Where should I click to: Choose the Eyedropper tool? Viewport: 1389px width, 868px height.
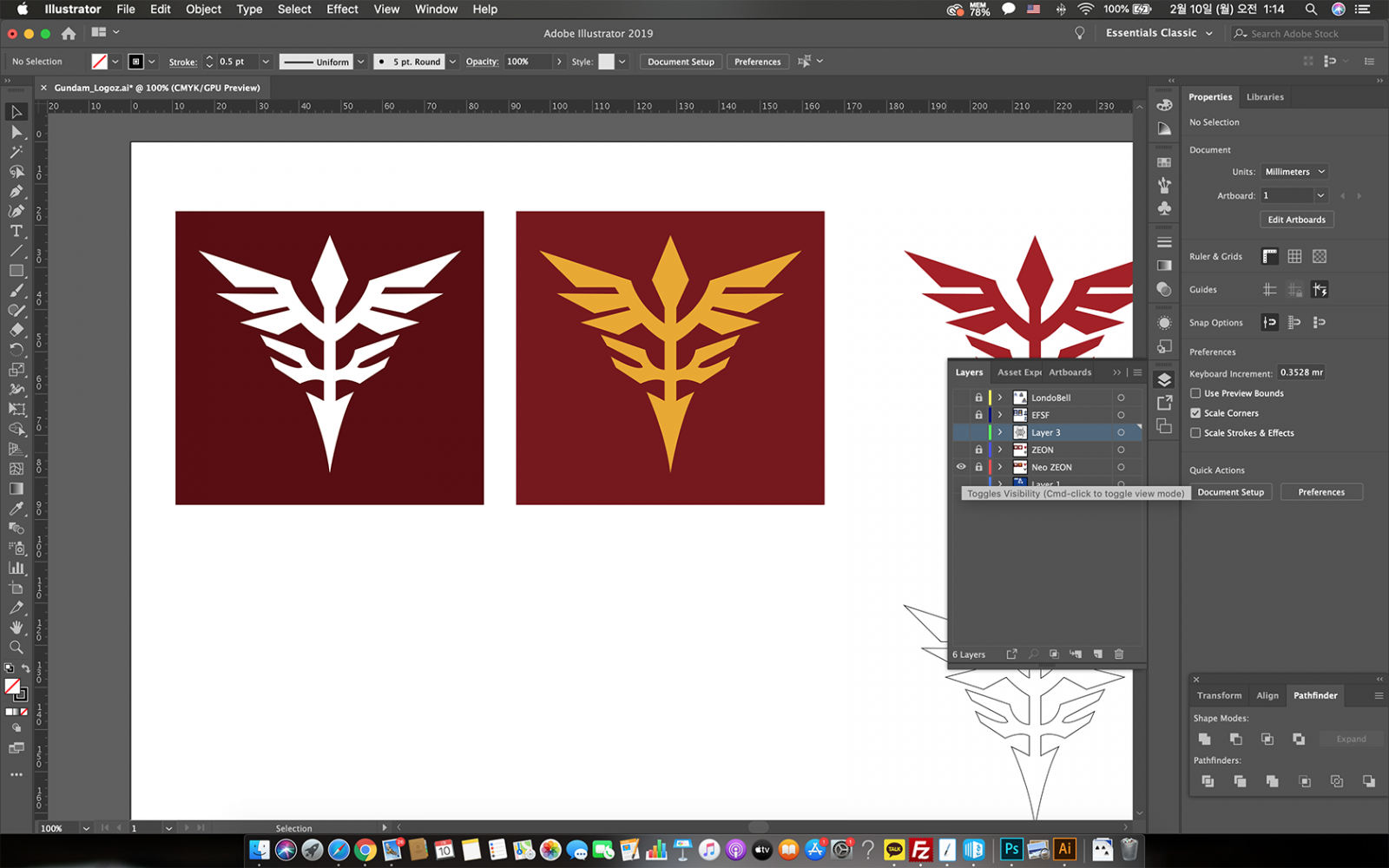point(16,509)
